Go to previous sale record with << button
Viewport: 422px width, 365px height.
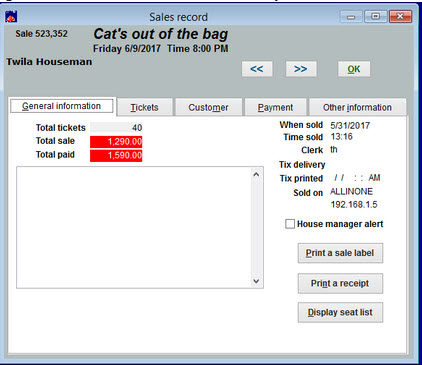[x=257, y=69]
